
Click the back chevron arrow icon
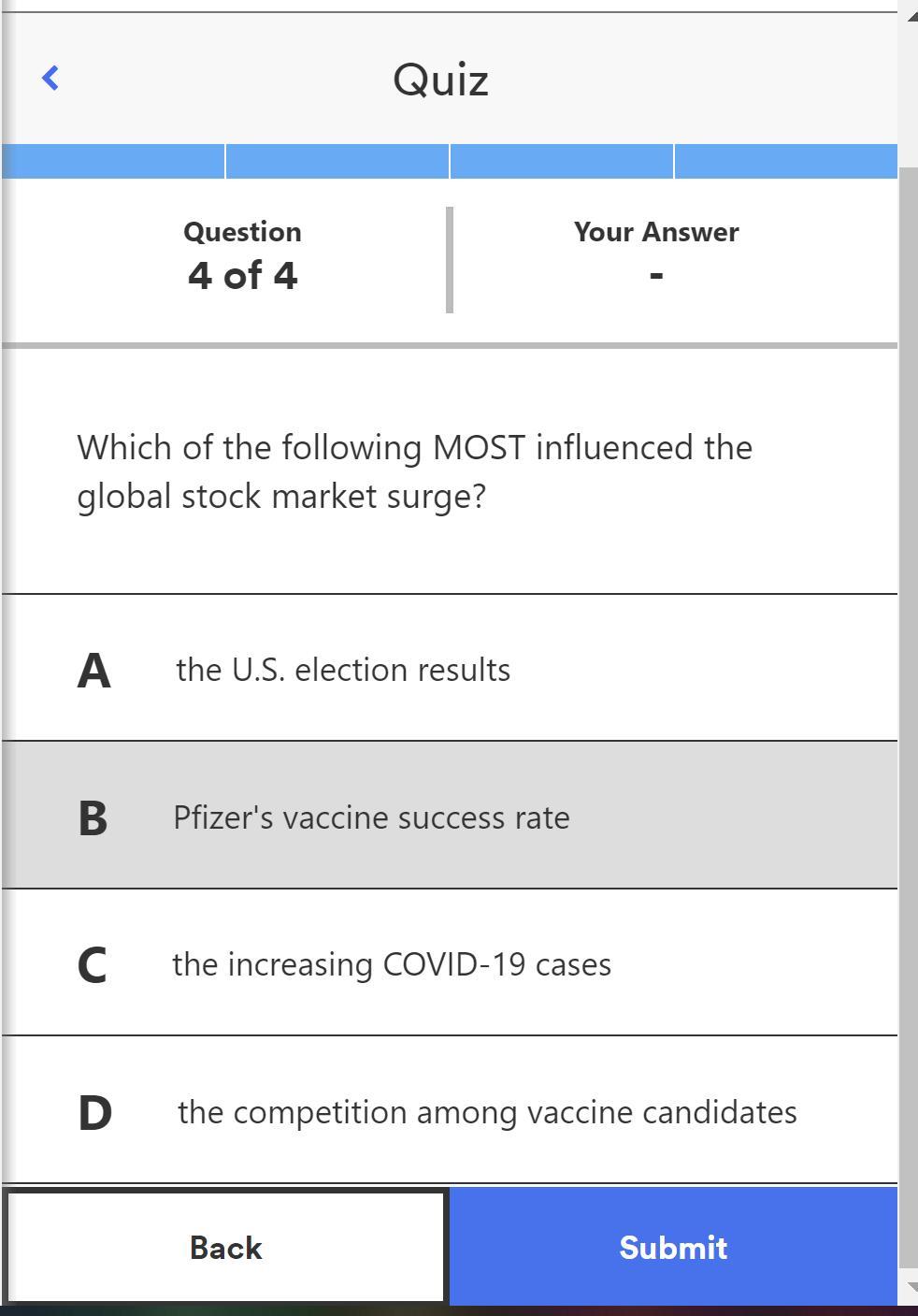point(50,79)
